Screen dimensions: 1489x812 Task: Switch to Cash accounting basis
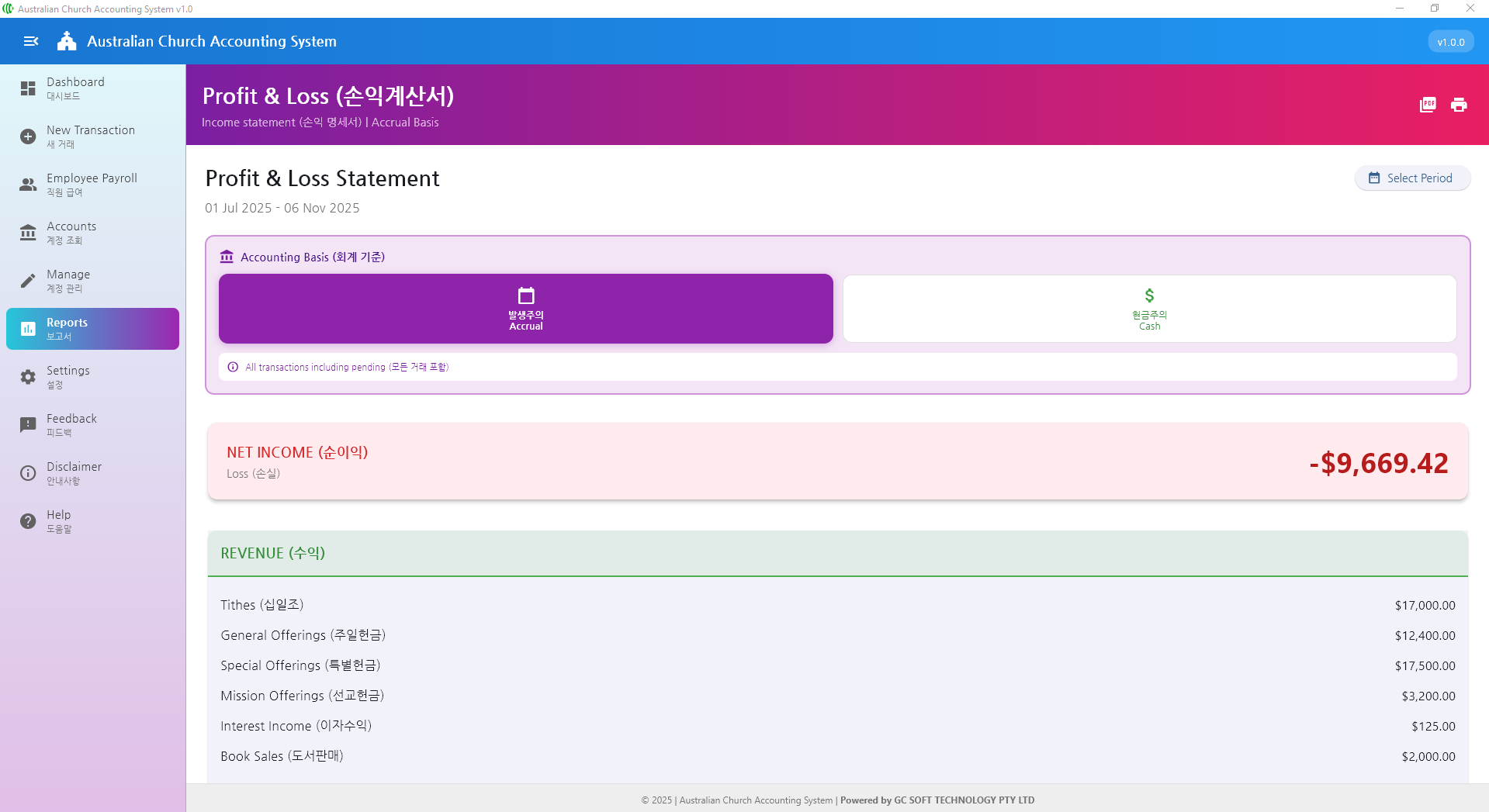[1149, 308]
